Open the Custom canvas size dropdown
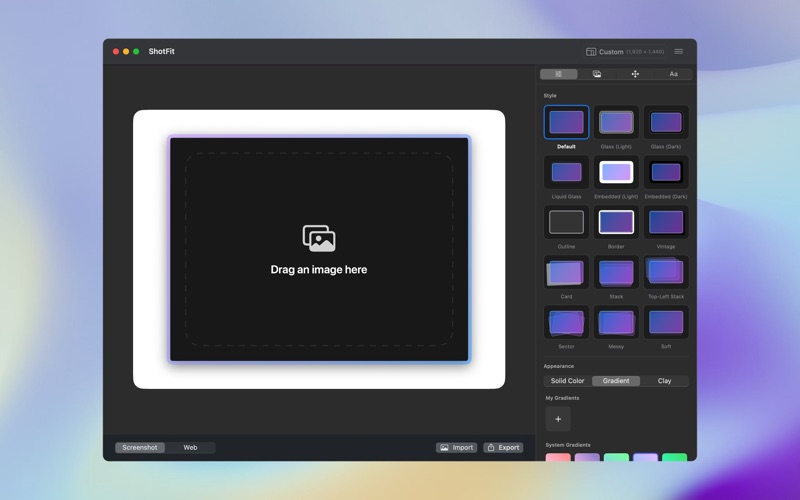This screenshot has height=500, width=800. point(625,52)
